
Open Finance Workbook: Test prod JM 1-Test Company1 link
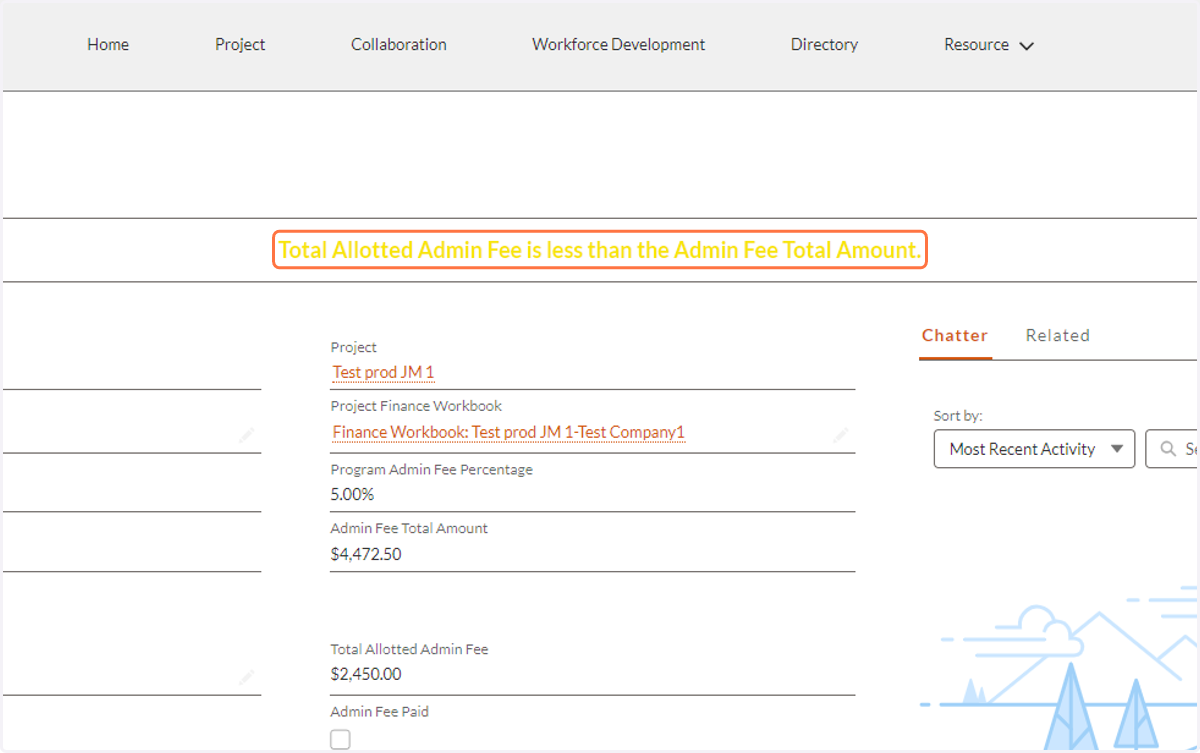[x=508, y=433]
